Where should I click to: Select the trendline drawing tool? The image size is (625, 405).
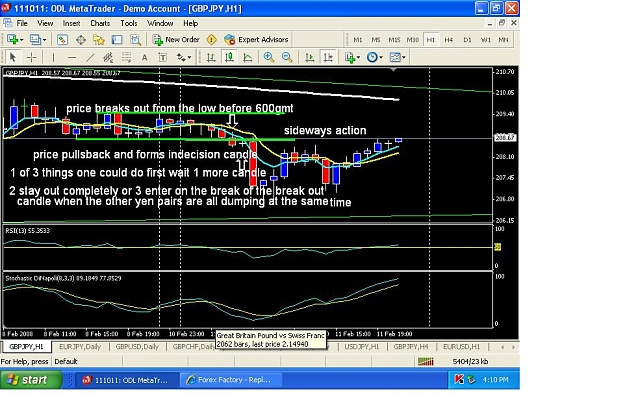[90, 57]
